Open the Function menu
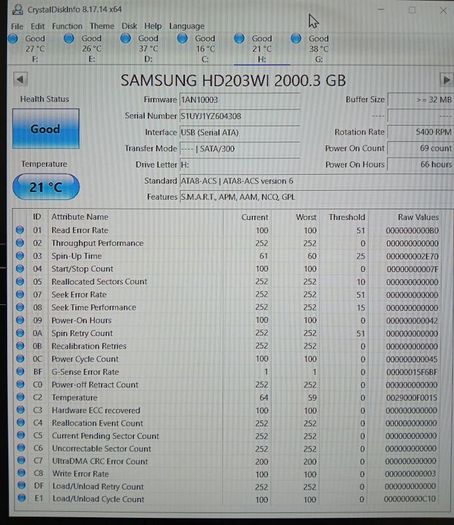The height and width of the screenshot is (525, 454). (x=67, y=26)
